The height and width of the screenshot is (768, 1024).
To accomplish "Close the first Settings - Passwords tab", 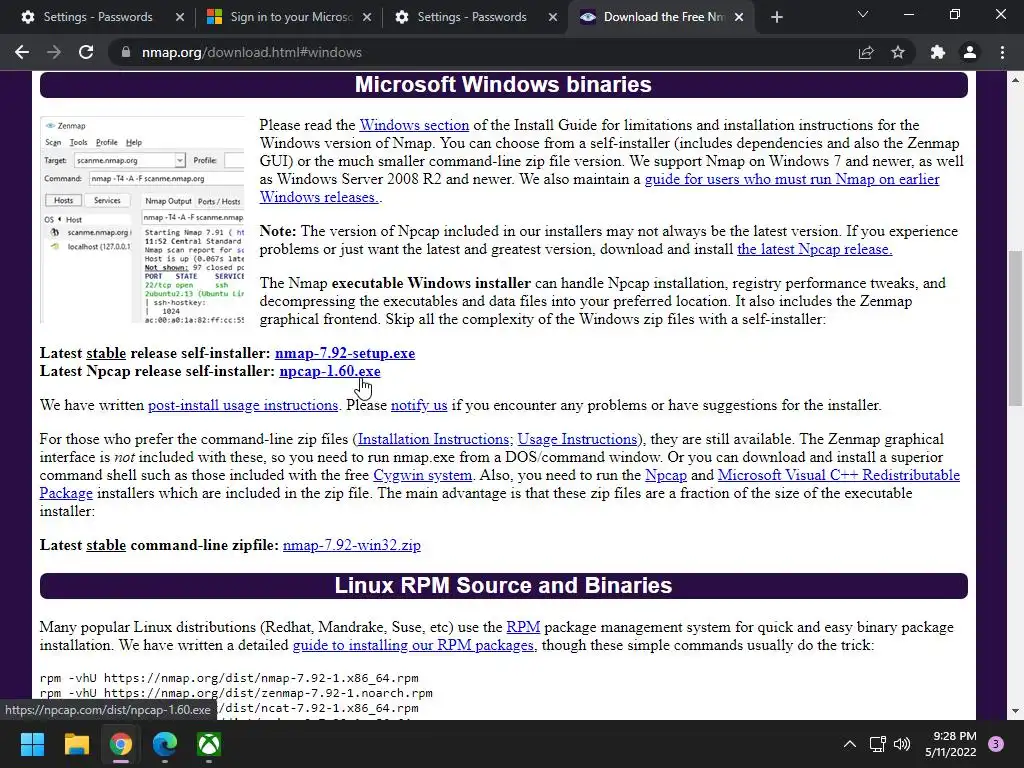I will [x=180, y=18].
